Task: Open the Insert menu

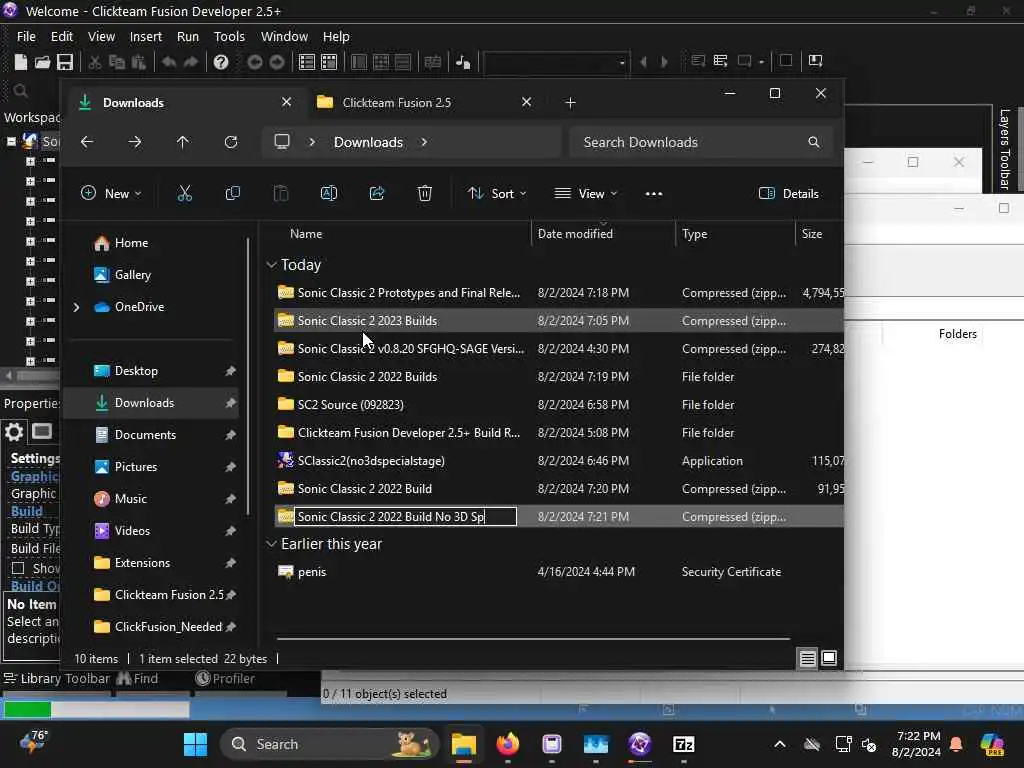Action: pyautogui.click(x=146, y=37)
